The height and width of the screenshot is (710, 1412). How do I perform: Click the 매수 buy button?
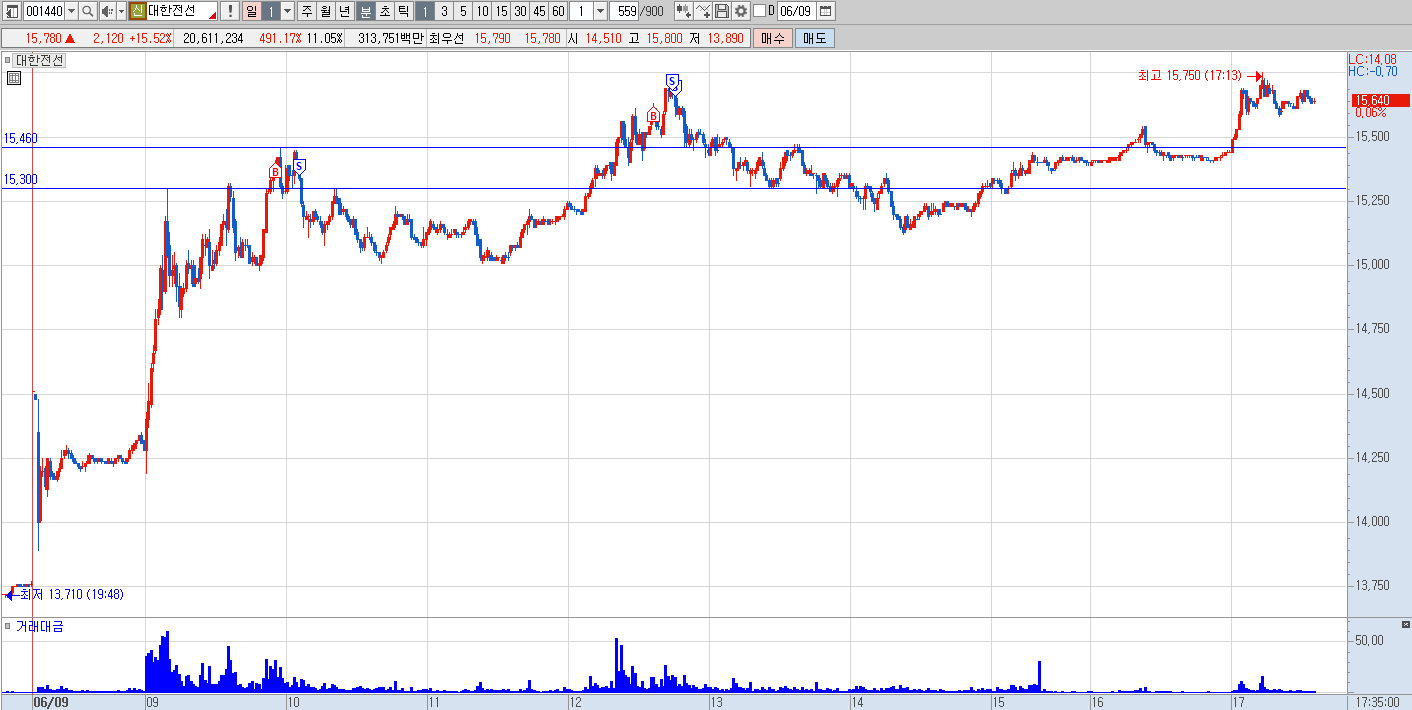[772, 38]
